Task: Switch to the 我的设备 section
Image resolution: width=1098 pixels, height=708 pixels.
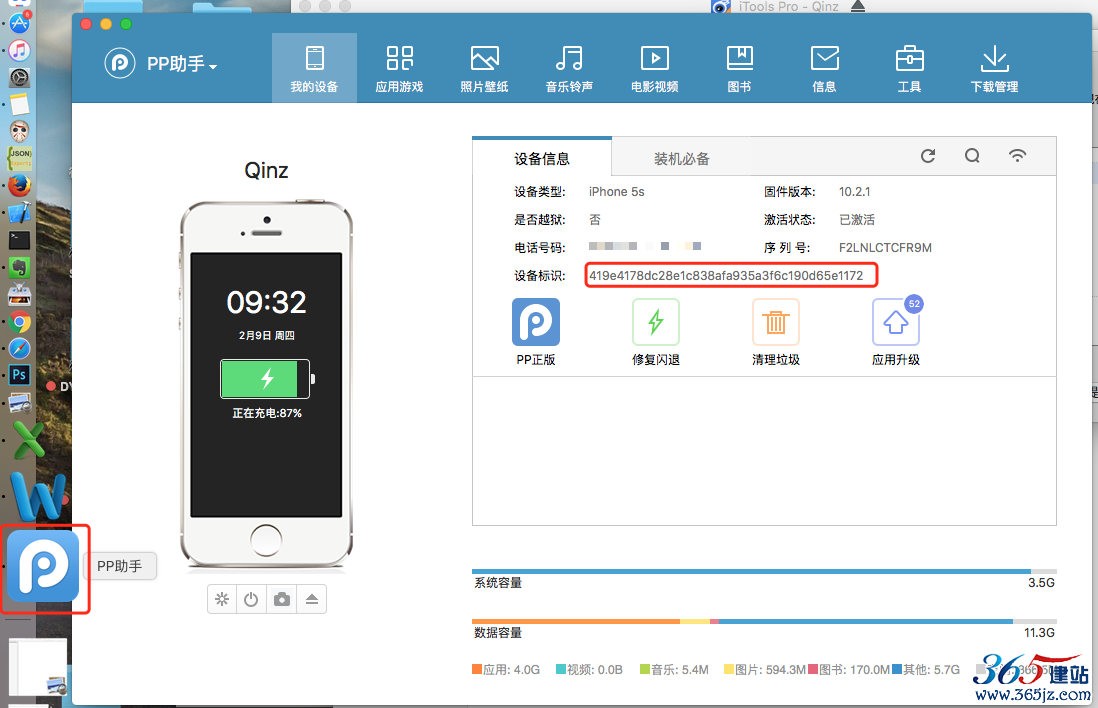Action: [x=314, y=68]
